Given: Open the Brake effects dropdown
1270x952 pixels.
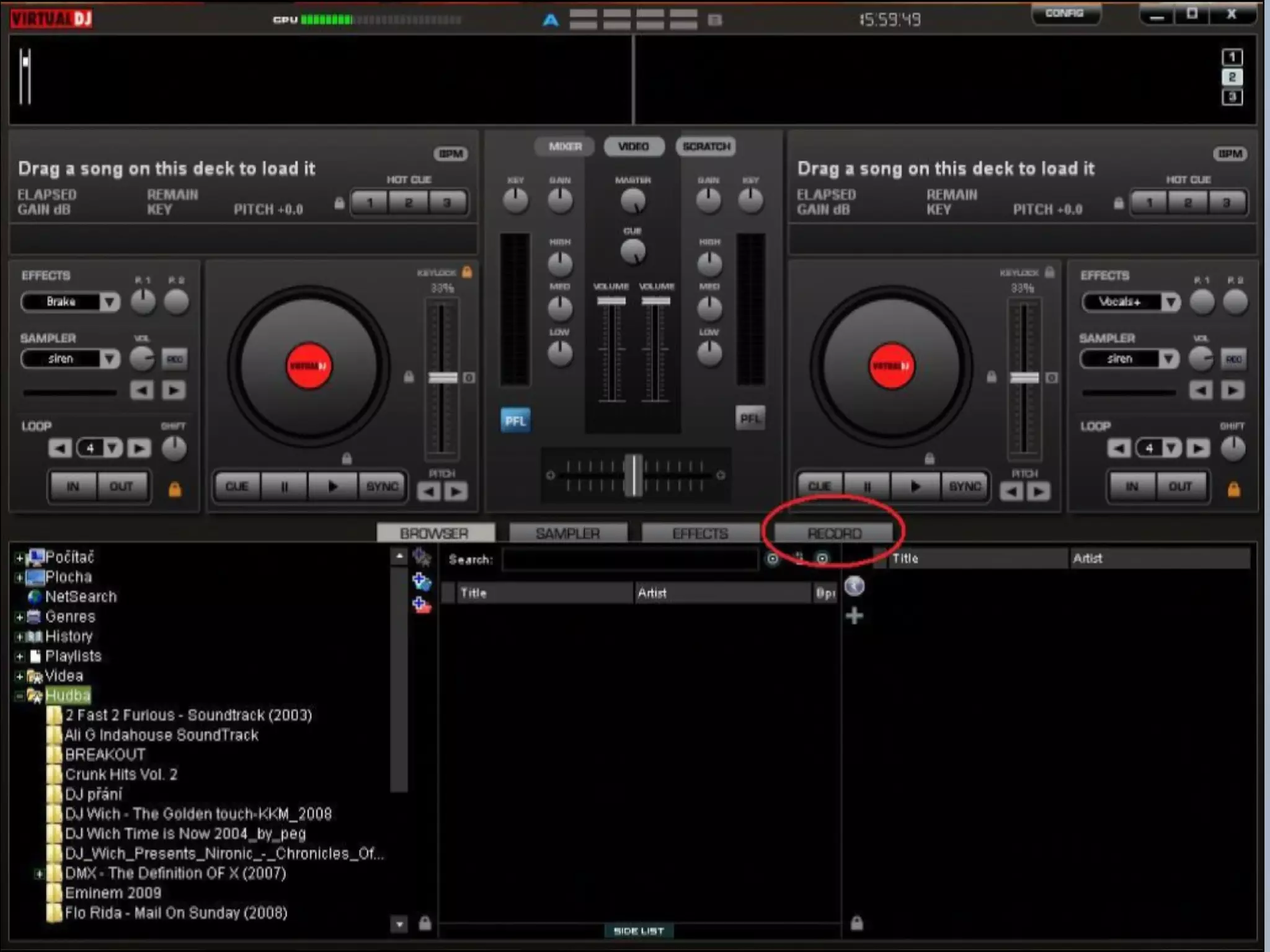Looking at the screenshot, I should [x=110, y=302].
